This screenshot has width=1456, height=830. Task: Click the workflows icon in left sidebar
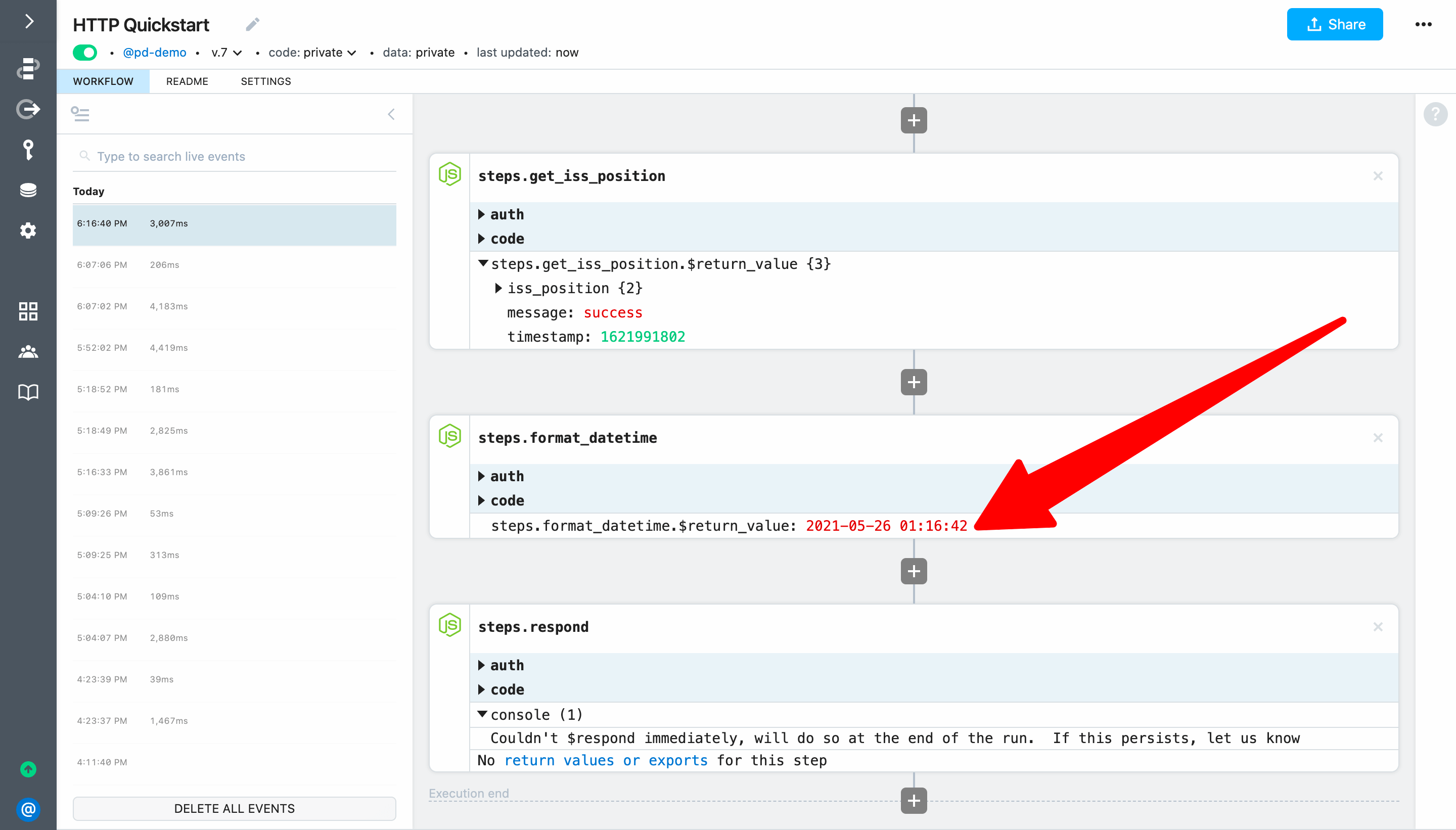28,68
